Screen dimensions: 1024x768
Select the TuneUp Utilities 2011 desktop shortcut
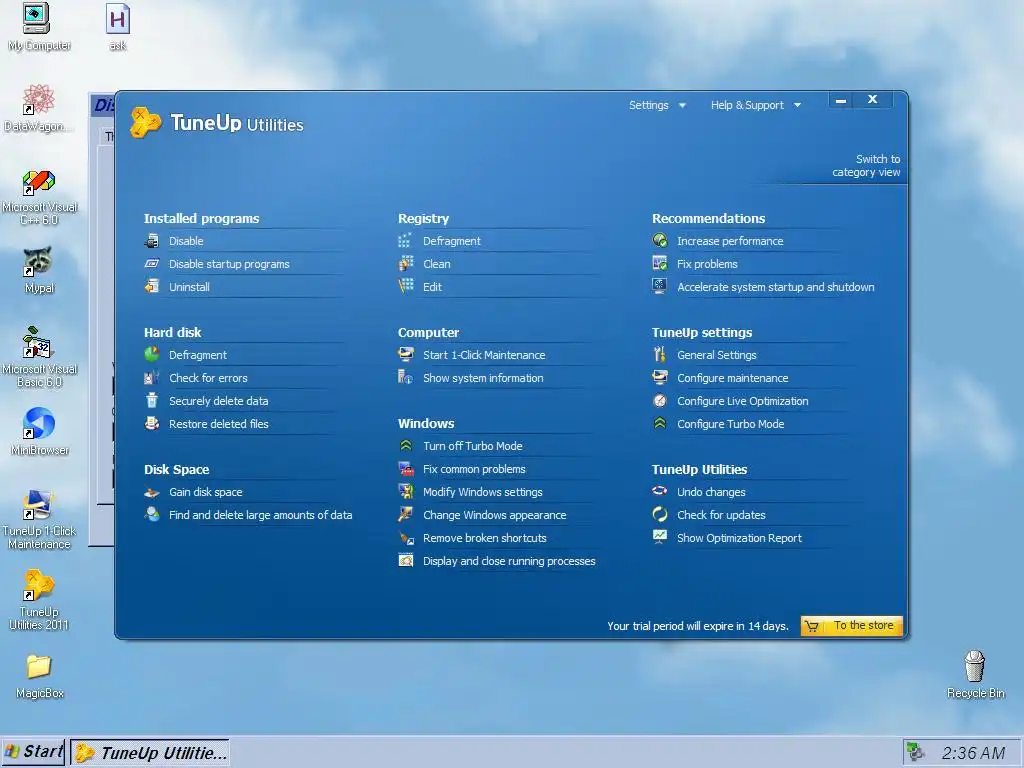point(39,600)
